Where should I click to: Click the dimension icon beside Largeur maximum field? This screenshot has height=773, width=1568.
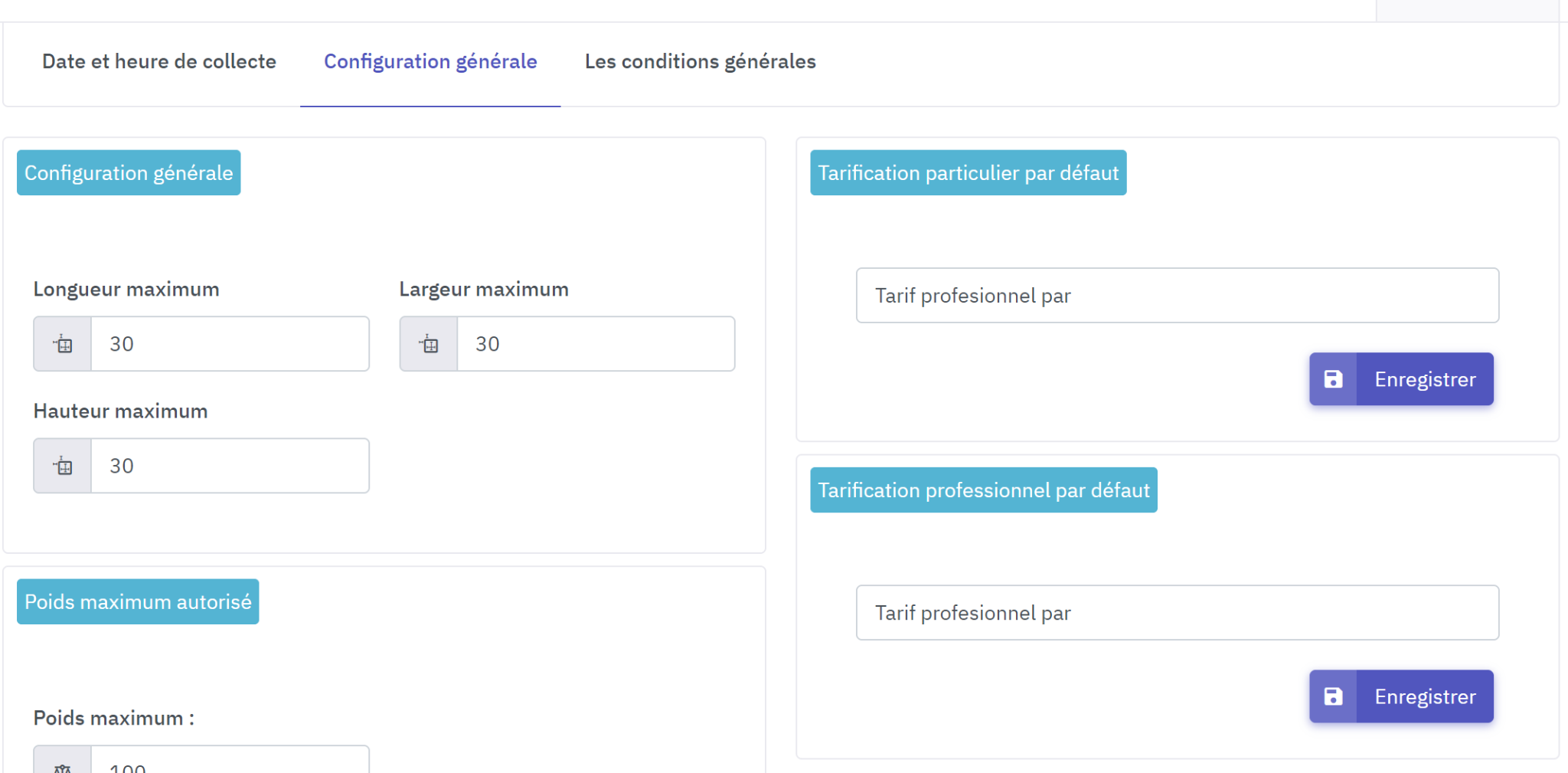[429, 344]
